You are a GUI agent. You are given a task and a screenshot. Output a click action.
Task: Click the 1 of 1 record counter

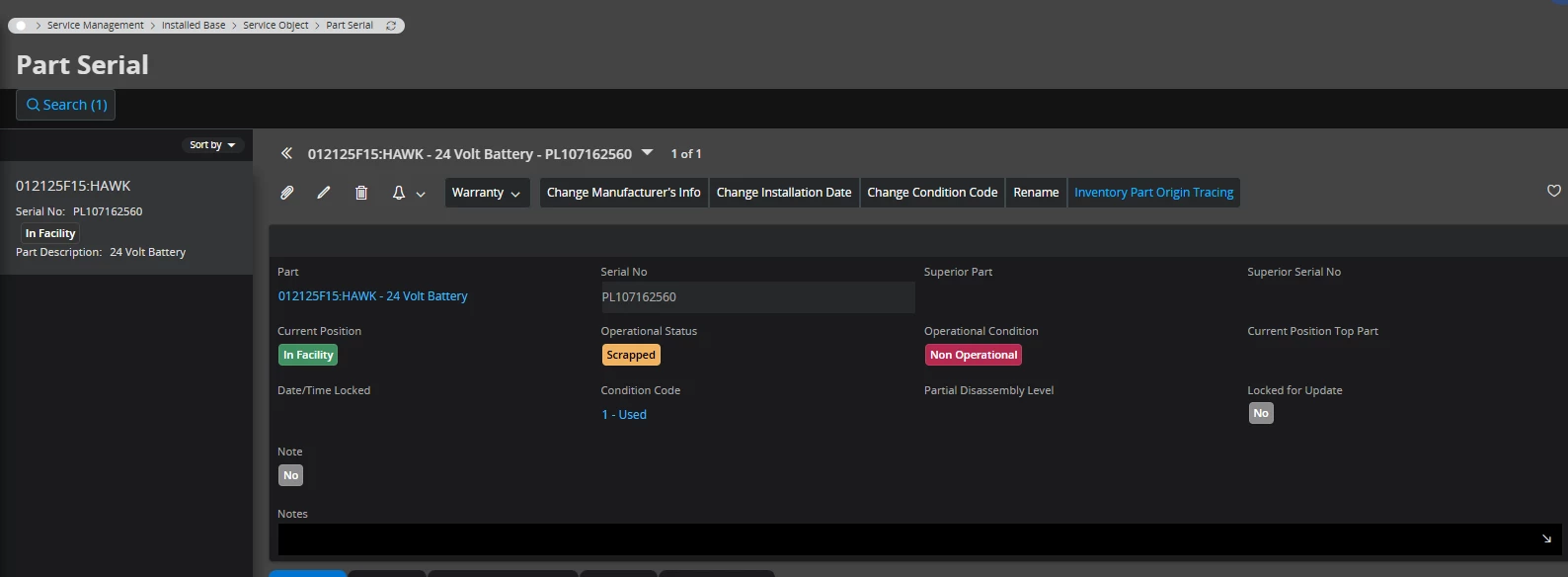pos(686,154)
